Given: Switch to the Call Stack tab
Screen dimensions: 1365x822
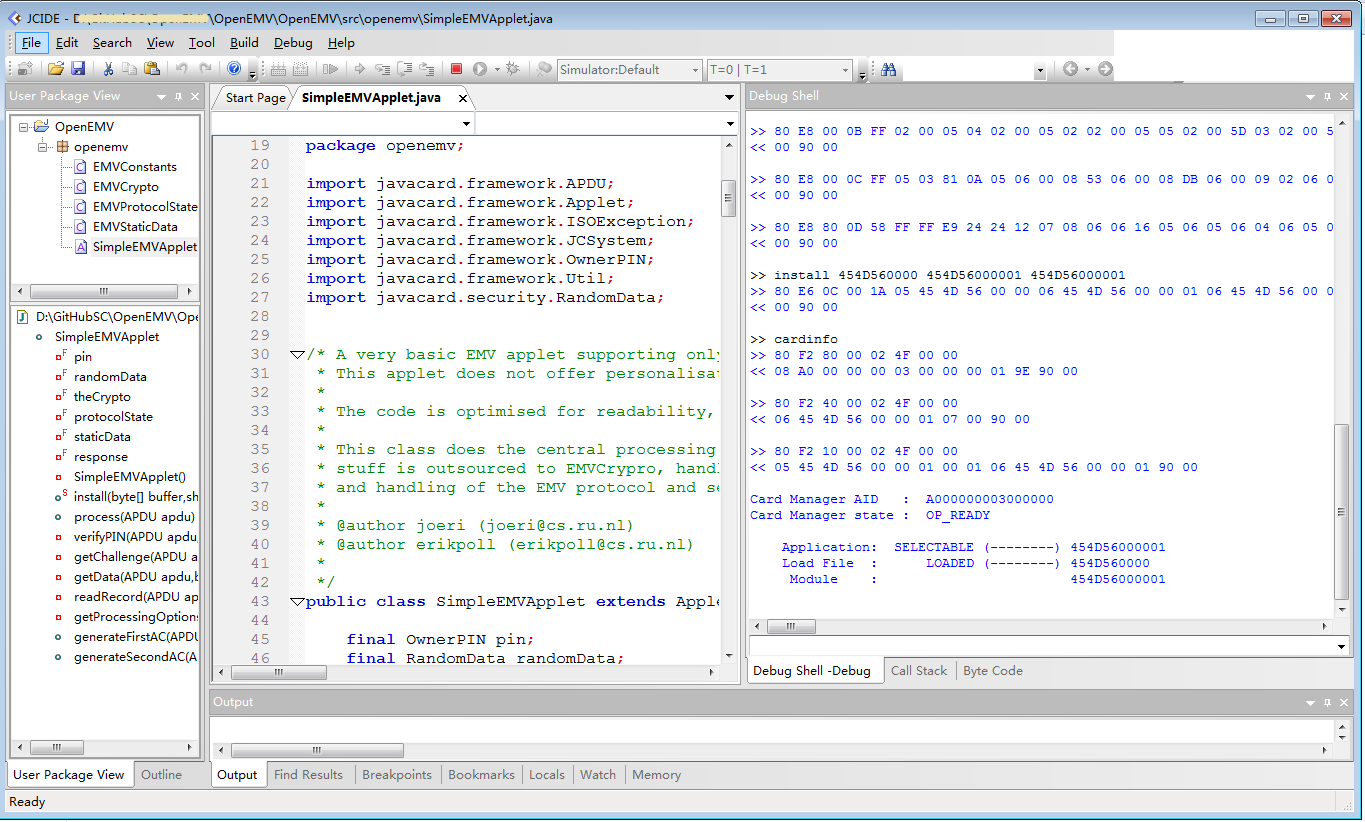Looking at the screenshot, I should click(x=918, y=671).
